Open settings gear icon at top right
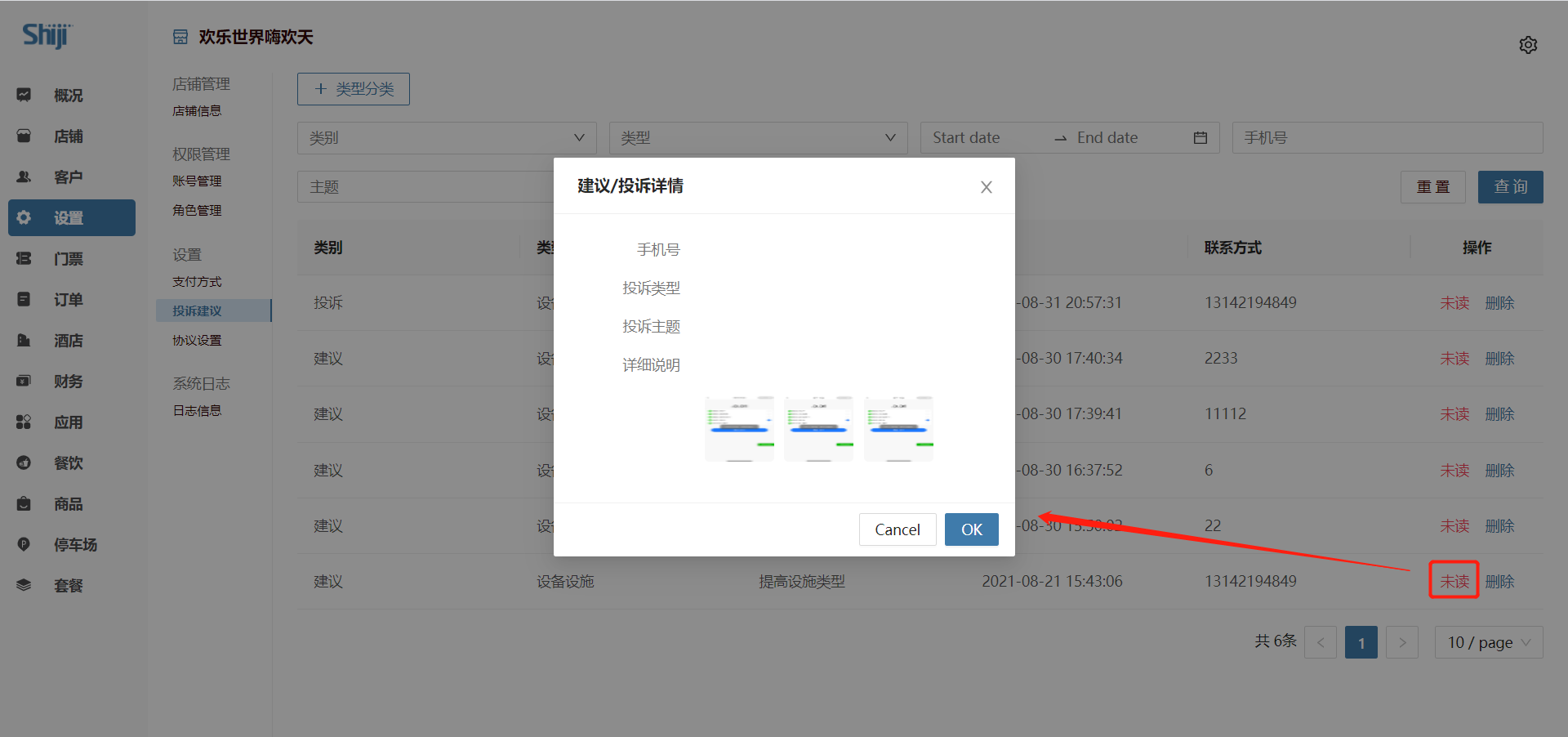This screenshot has width=1568, height=737. click(x=1528, y=45)
